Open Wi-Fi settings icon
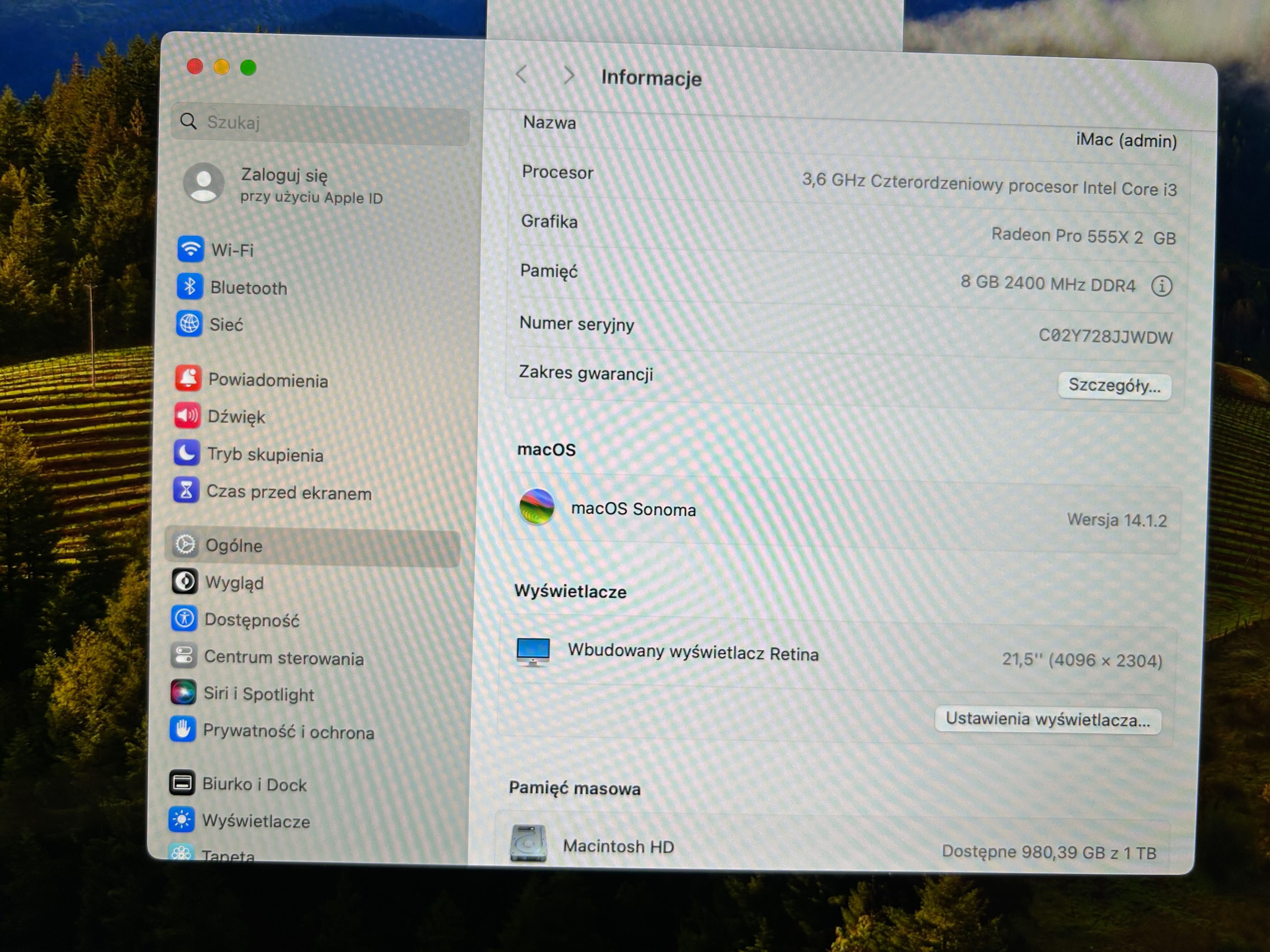This screenshot has width=1270, height=952. (x=190, y=249)
